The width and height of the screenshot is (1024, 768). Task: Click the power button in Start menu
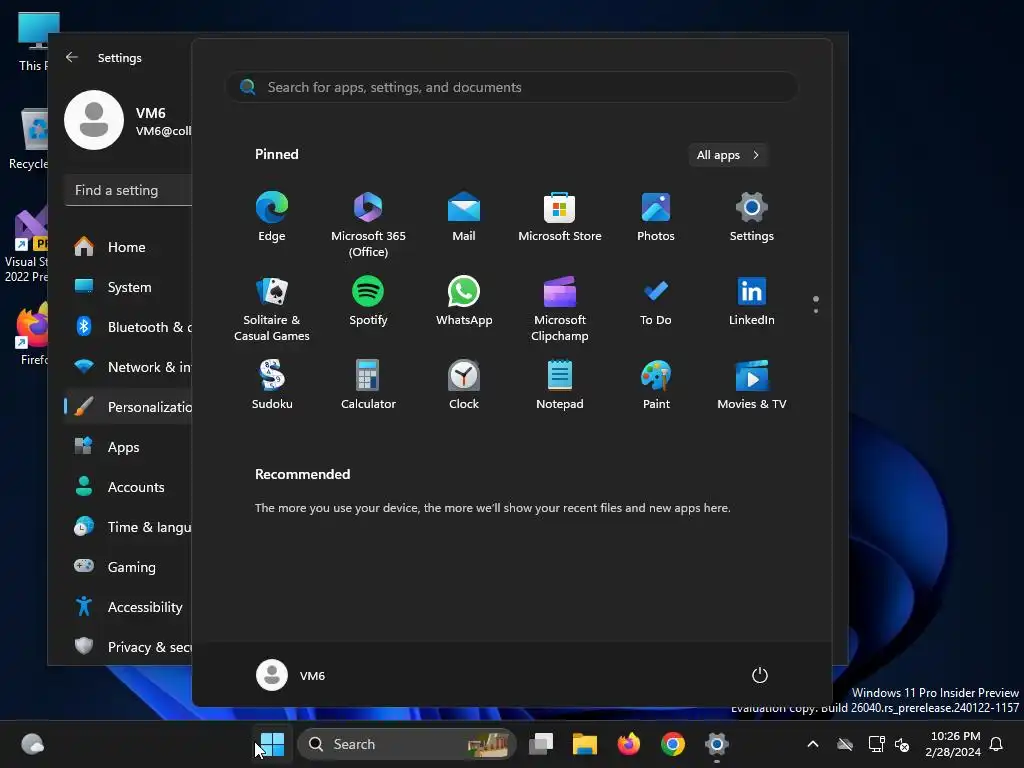(760, 675)
